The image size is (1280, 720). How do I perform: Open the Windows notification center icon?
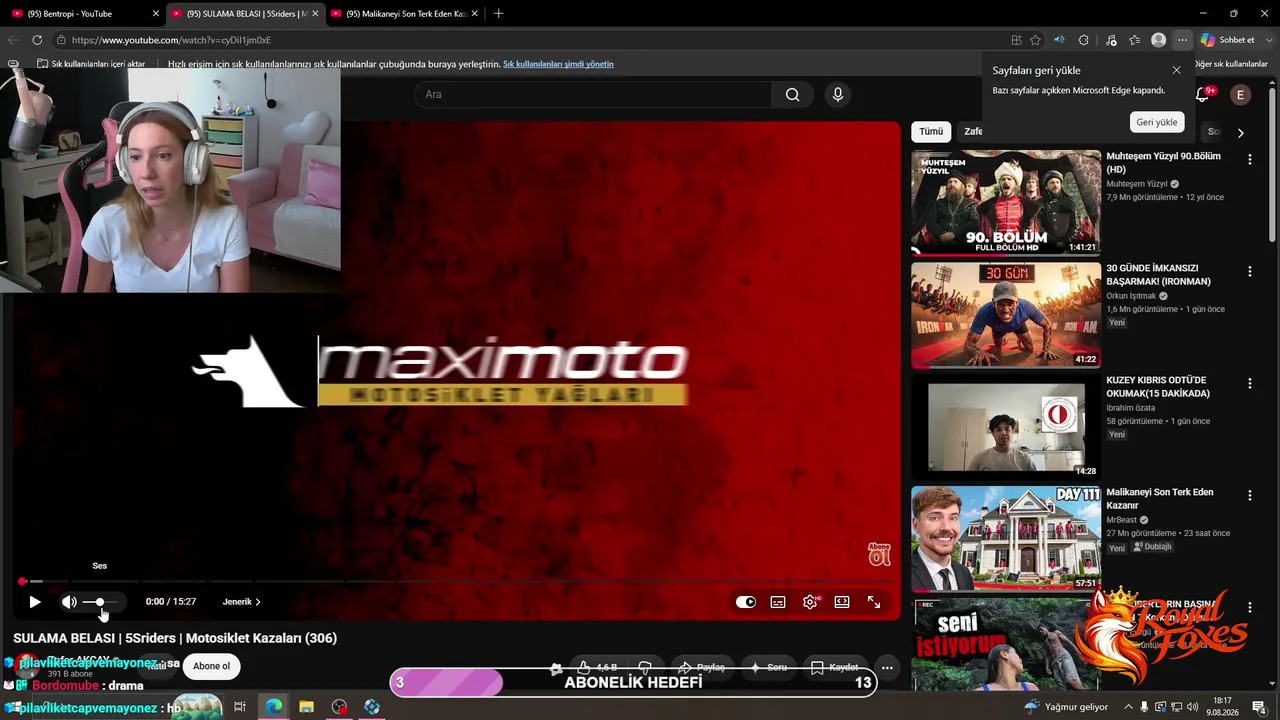click(x=1259, y=707)
